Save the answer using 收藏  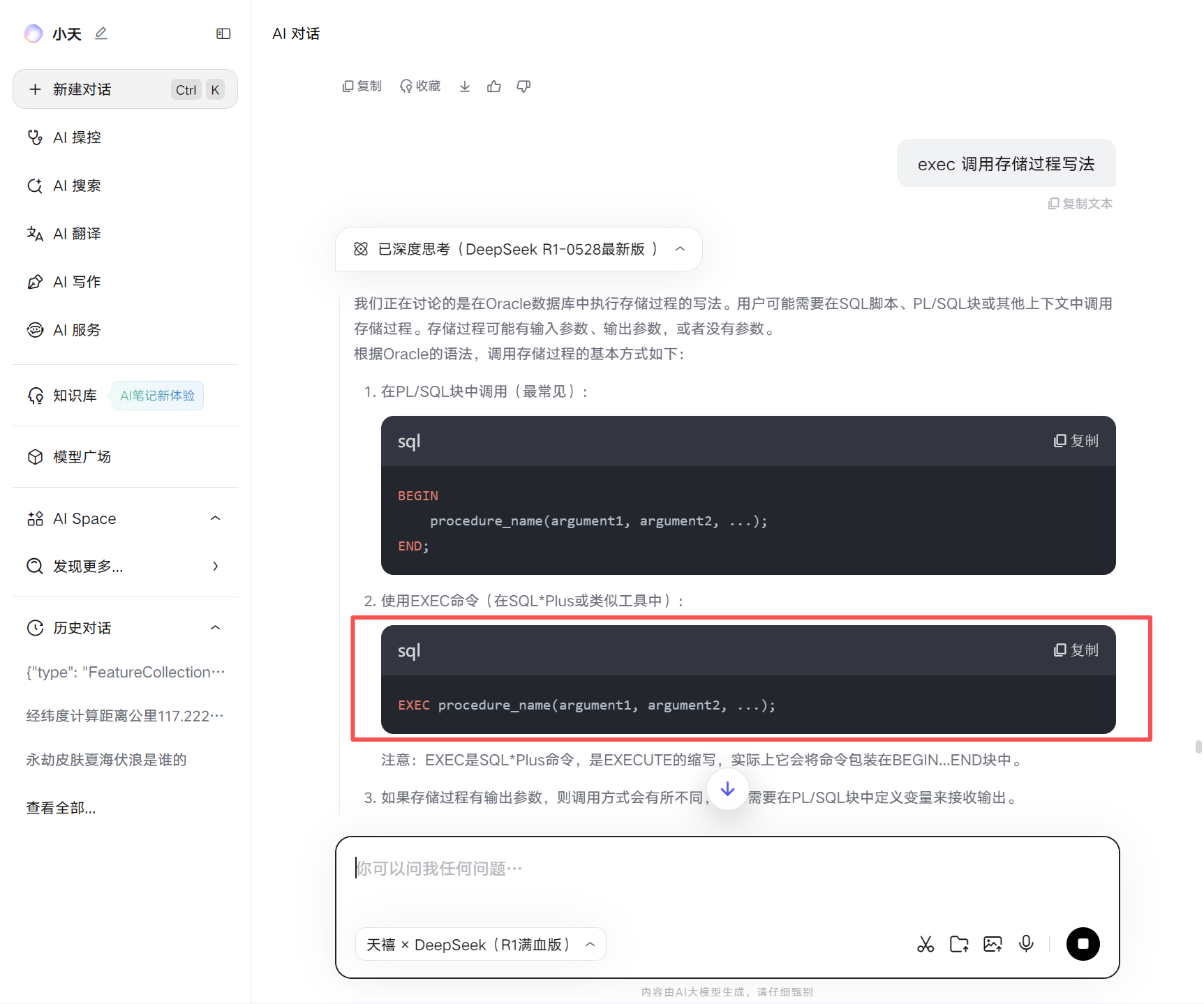click(420, 86)
